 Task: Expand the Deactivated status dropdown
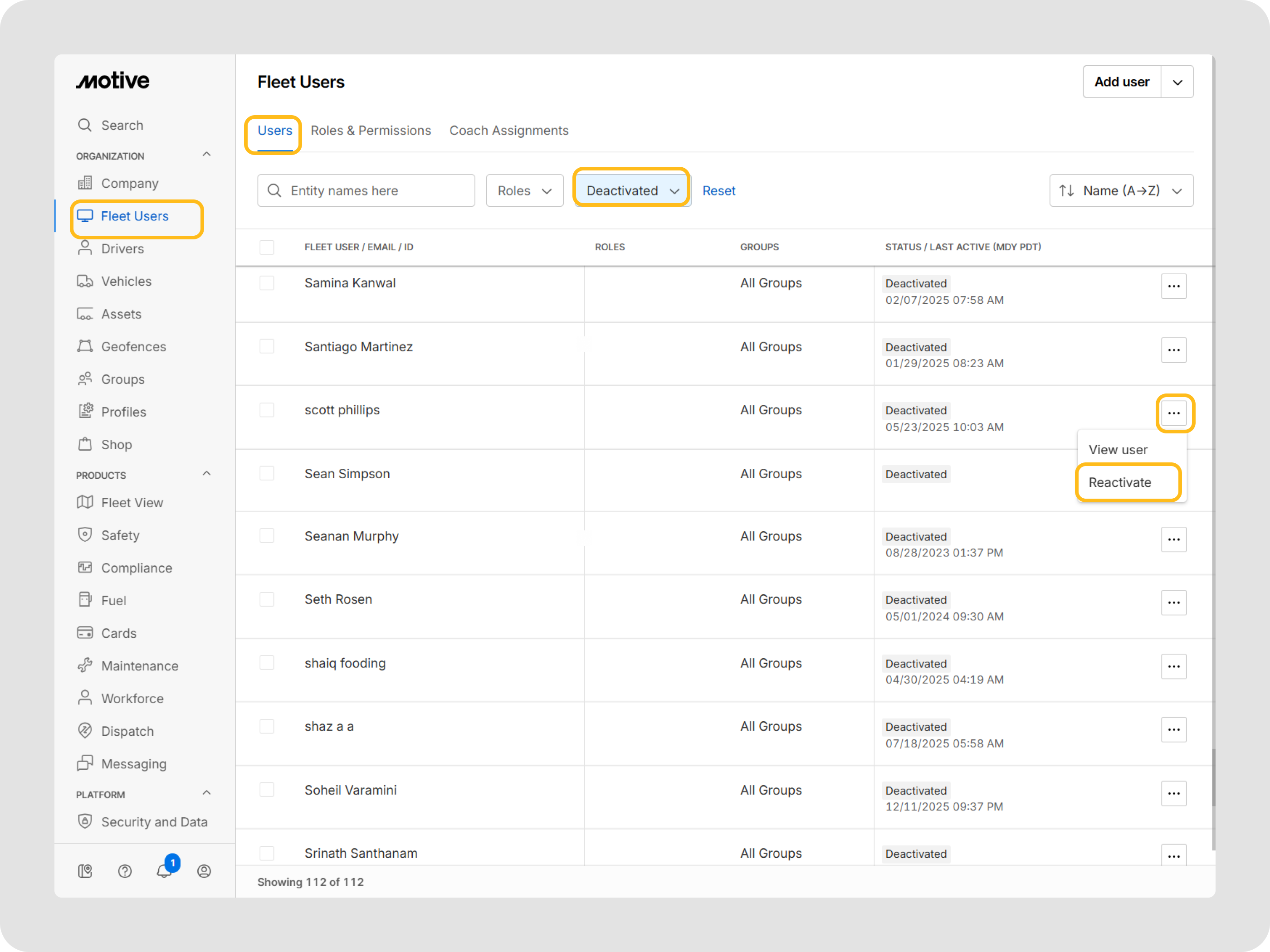(x=631, y=190)
